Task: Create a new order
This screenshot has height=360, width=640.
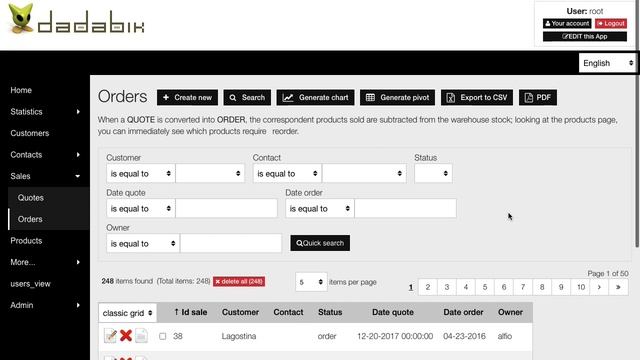Action: [x=187, y=98]
